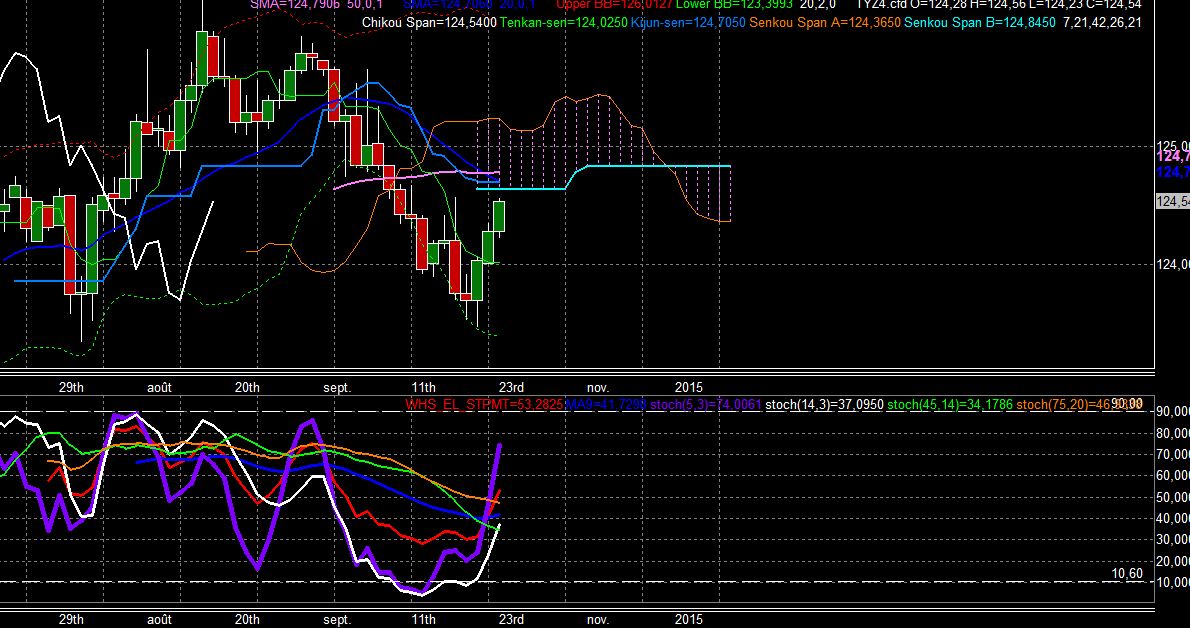Click the grey 124,54 current price tag

[1173, 201]
